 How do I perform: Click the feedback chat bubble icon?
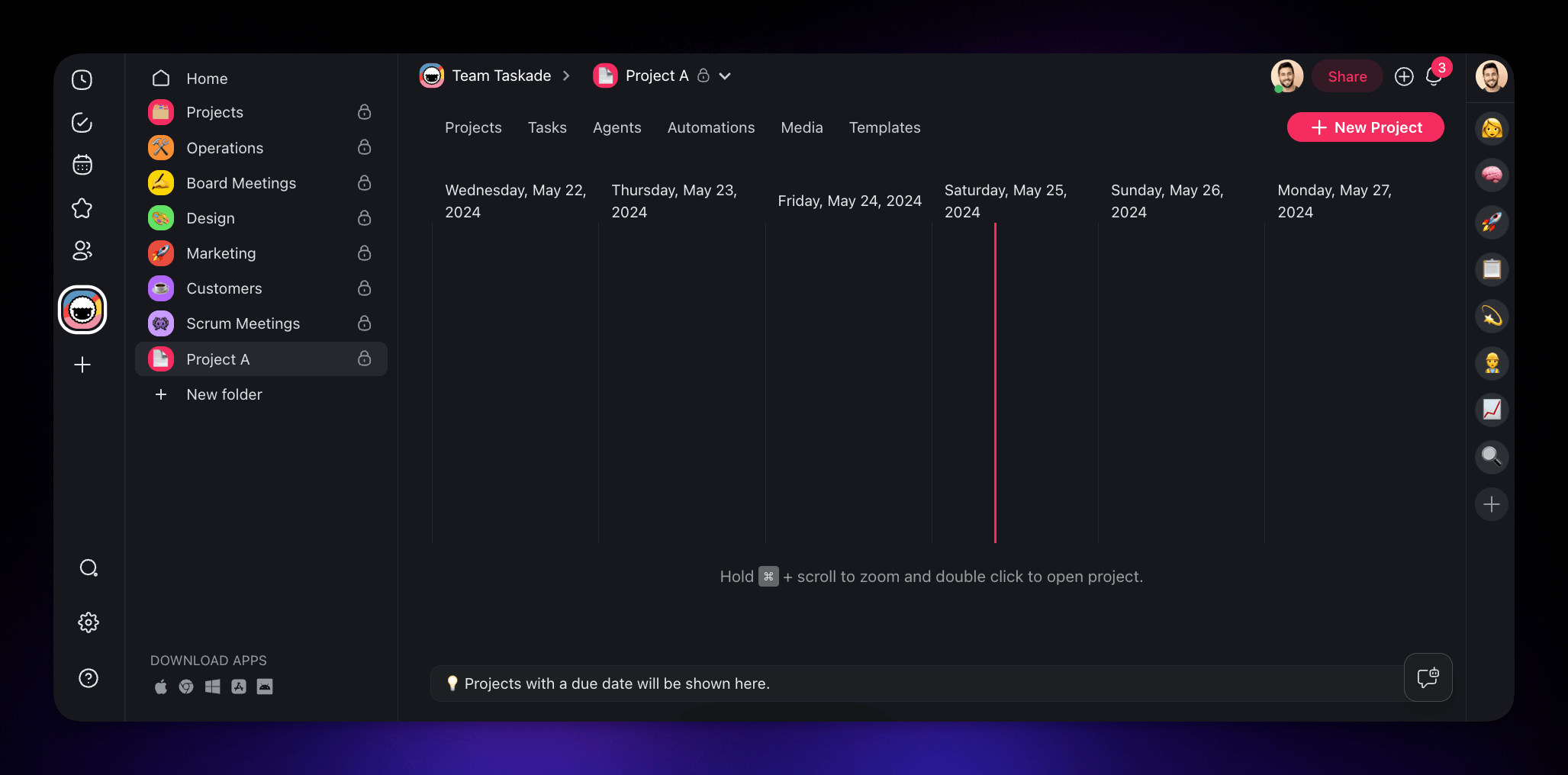pyautogui.click(x=1428, y=677)
